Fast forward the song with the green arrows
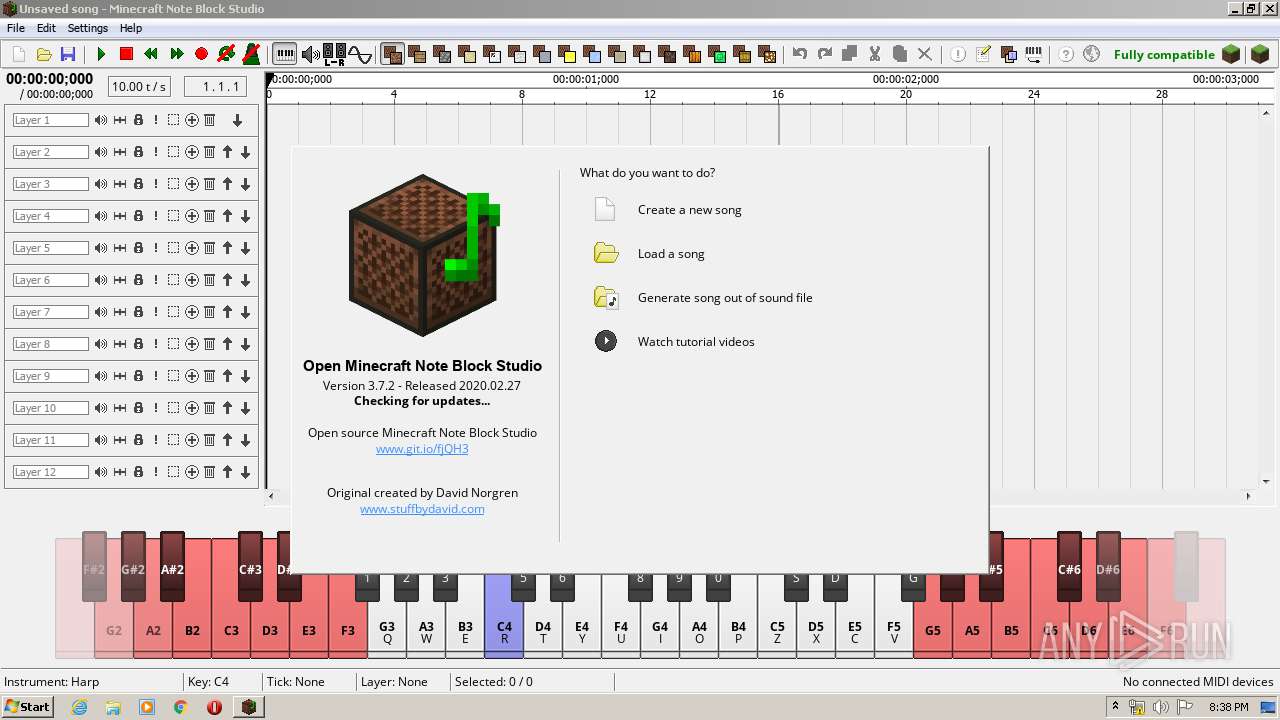 coord(177,54)
